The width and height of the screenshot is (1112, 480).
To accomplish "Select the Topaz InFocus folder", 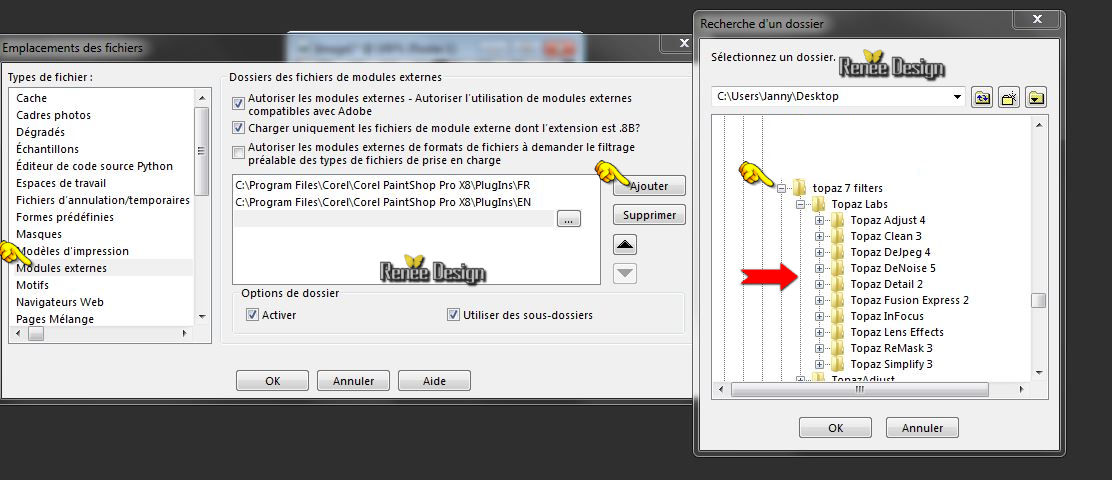I will (x=886, y=316).
